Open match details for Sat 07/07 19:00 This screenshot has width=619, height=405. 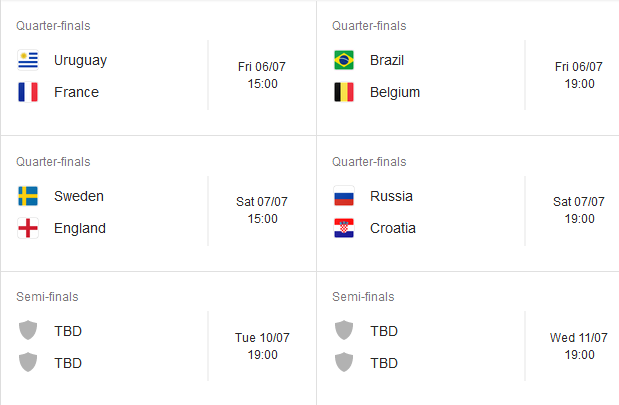579,210
